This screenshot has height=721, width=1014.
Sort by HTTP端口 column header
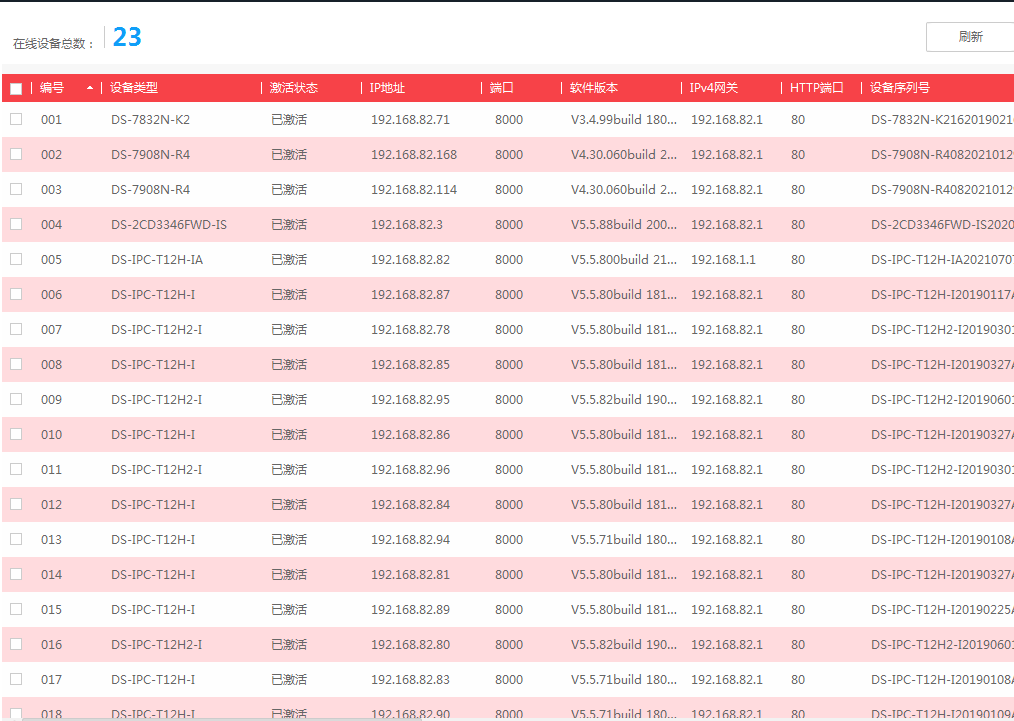click(817, 88)
